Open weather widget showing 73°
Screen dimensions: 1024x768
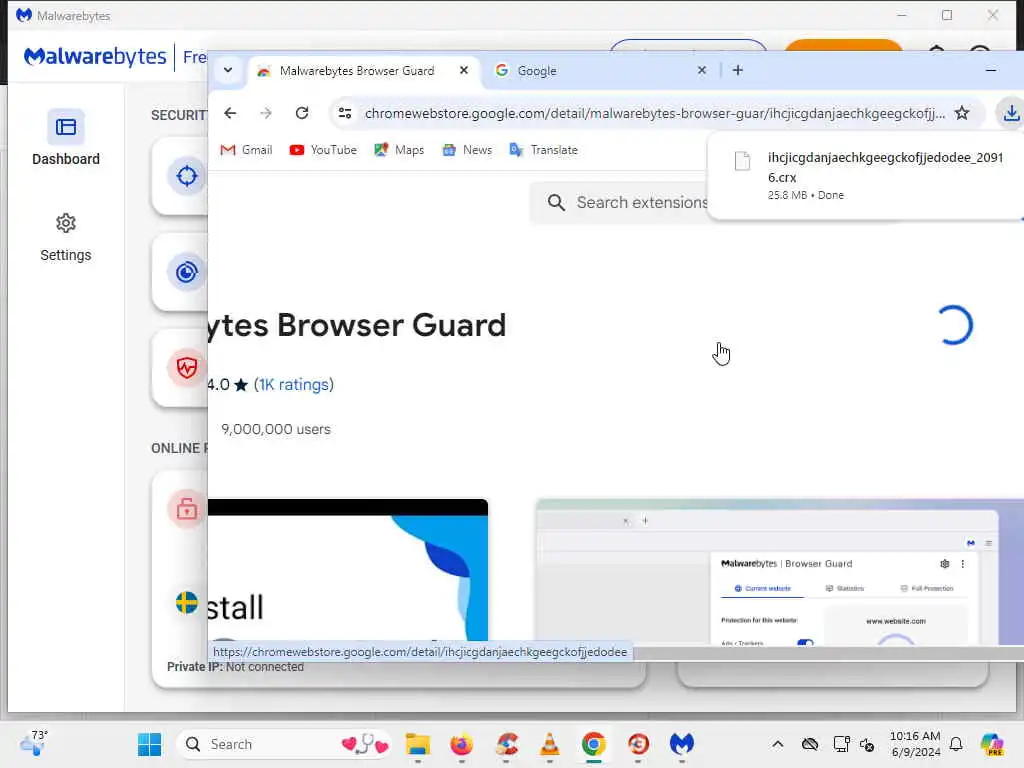click(x=34, y=743)
